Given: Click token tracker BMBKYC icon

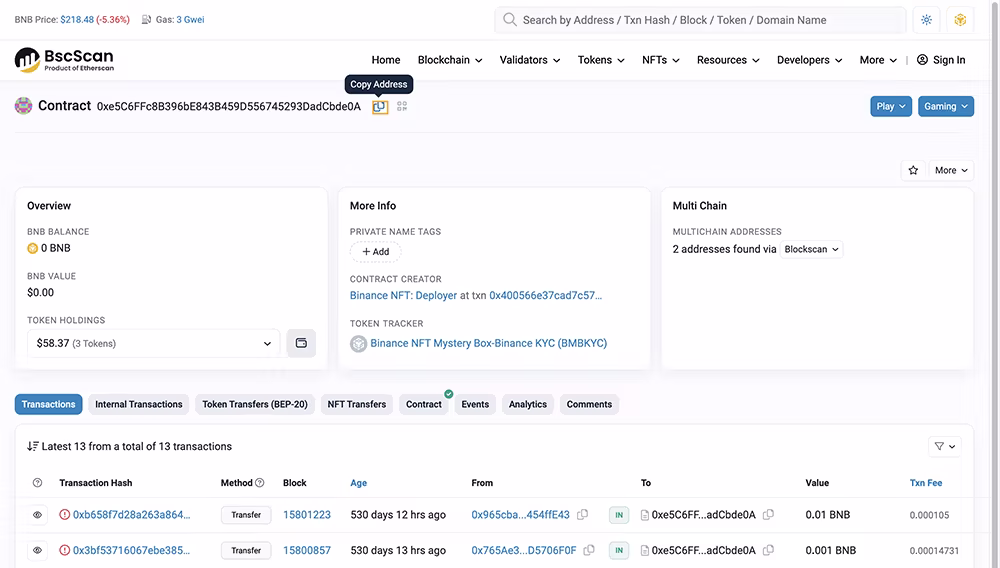Looking at the screenshot, I should [358, 344].
